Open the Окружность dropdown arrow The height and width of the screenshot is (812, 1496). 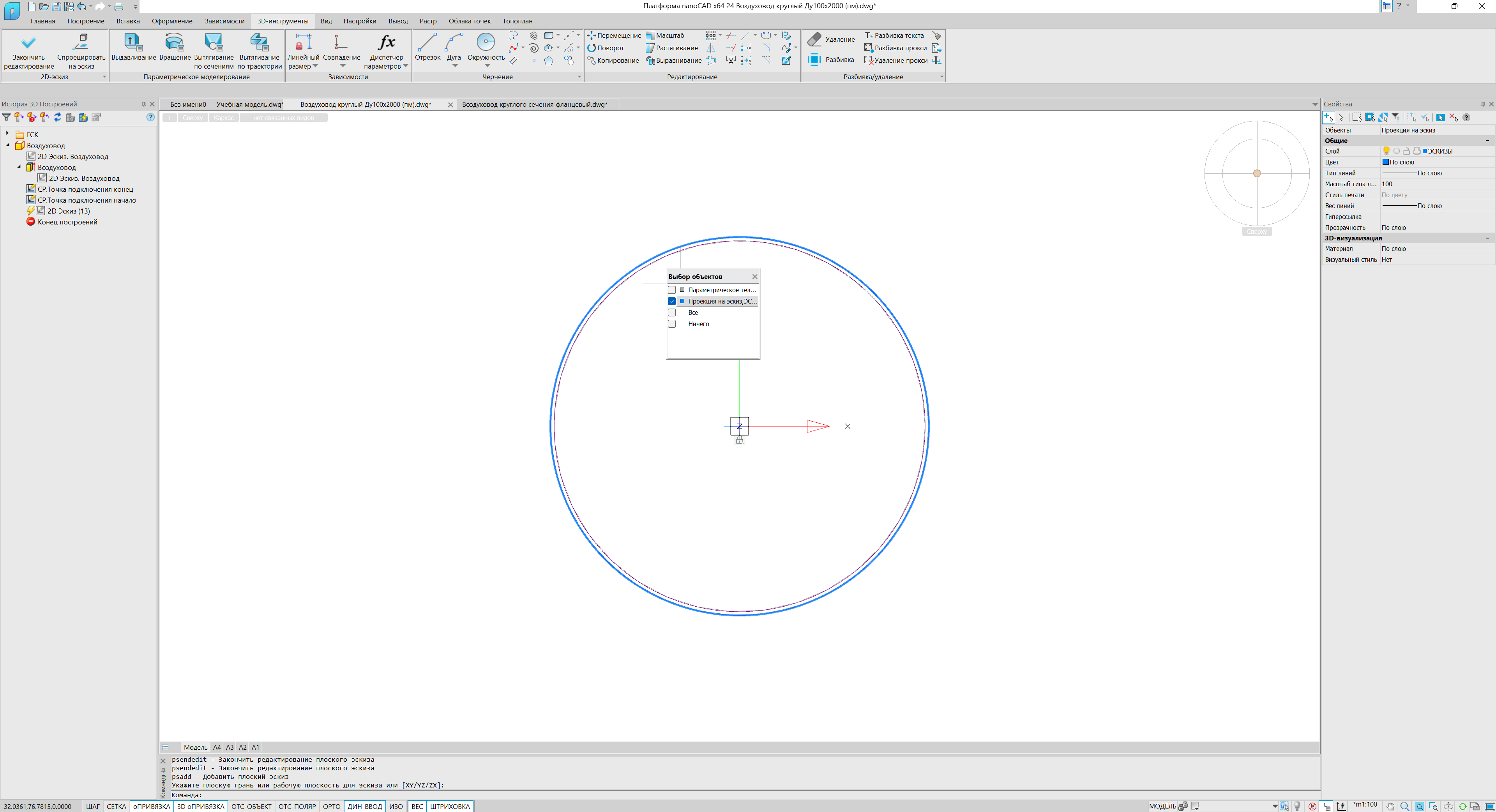[487, 65]
